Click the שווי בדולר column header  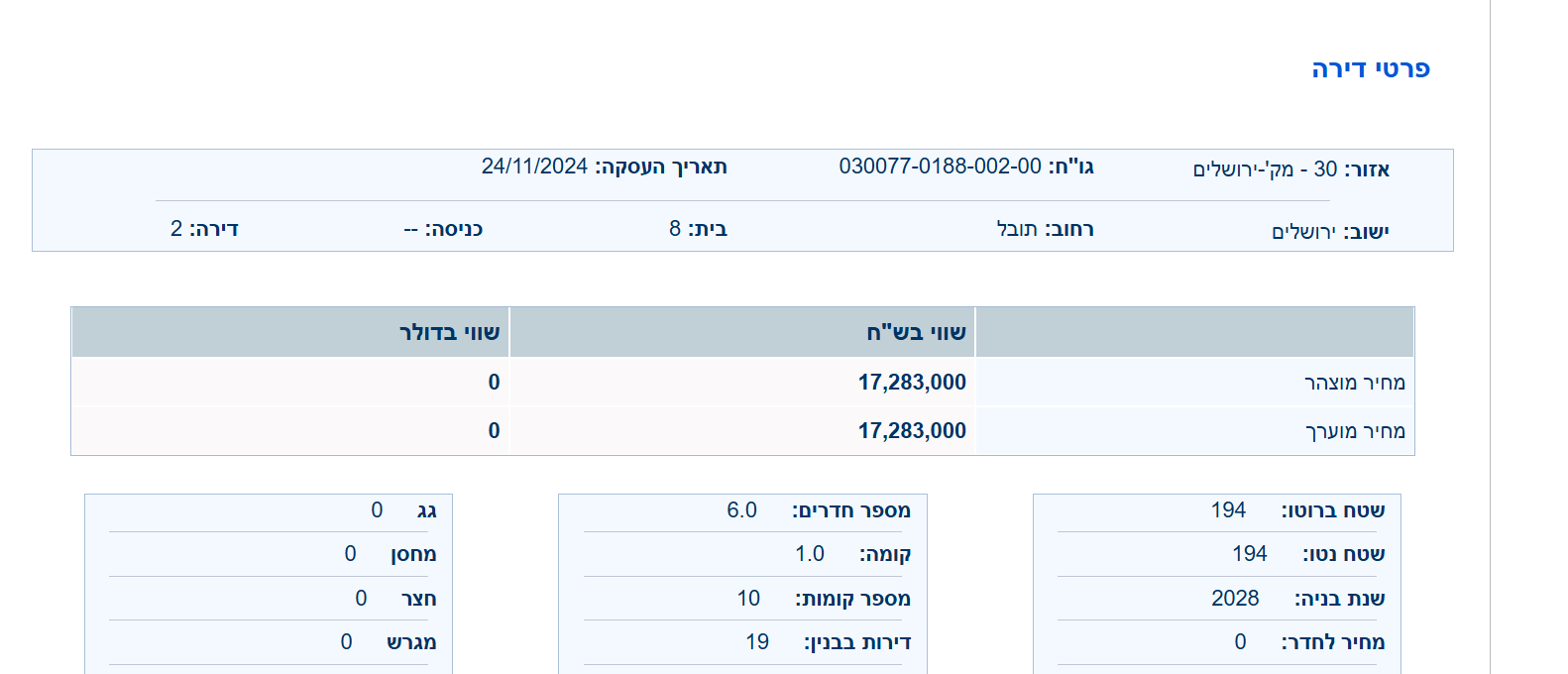(449, 332)
